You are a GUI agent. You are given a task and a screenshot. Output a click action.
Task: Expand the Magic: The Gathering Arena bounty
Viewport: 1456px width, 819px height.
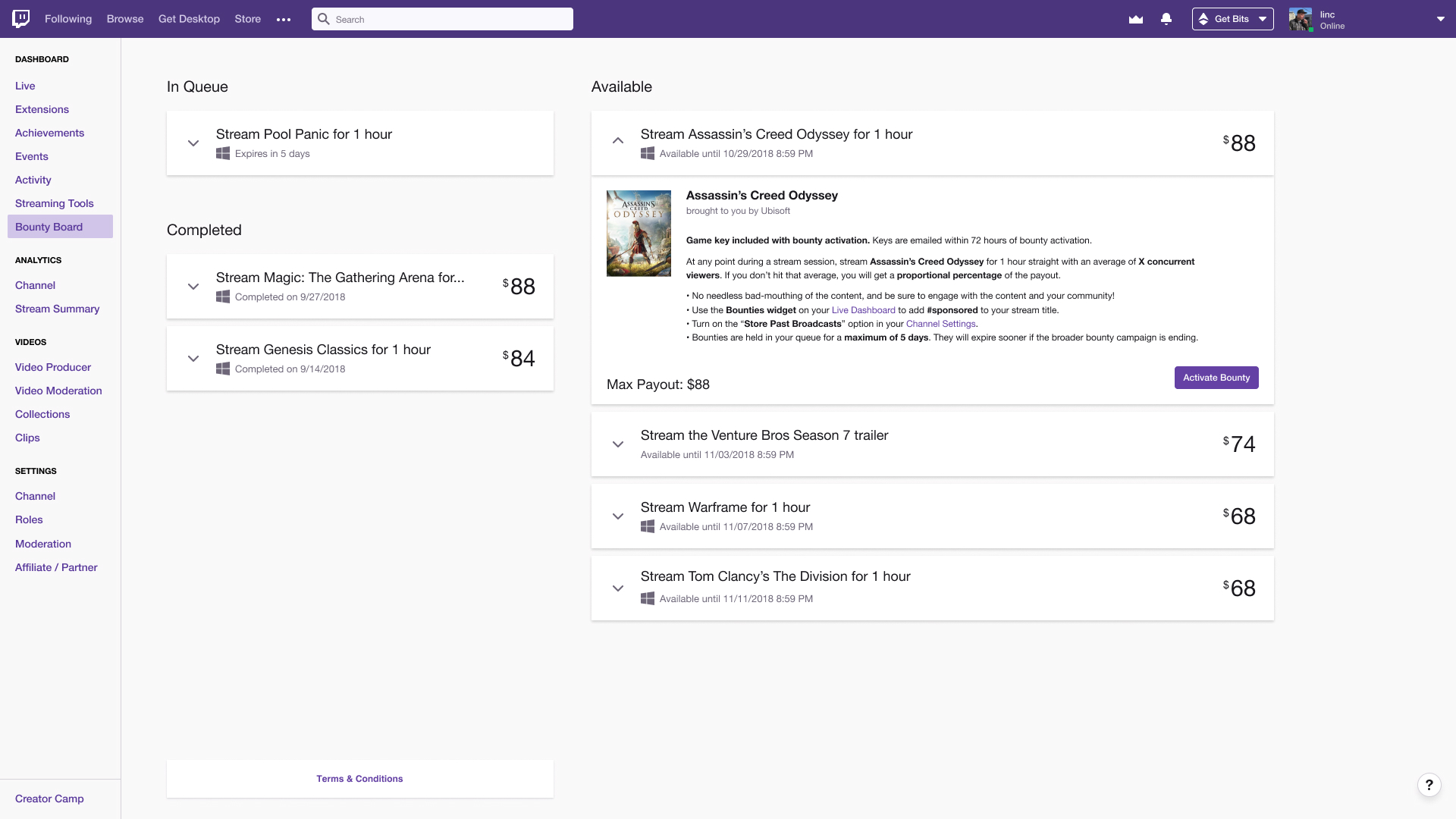coord(193,287)
